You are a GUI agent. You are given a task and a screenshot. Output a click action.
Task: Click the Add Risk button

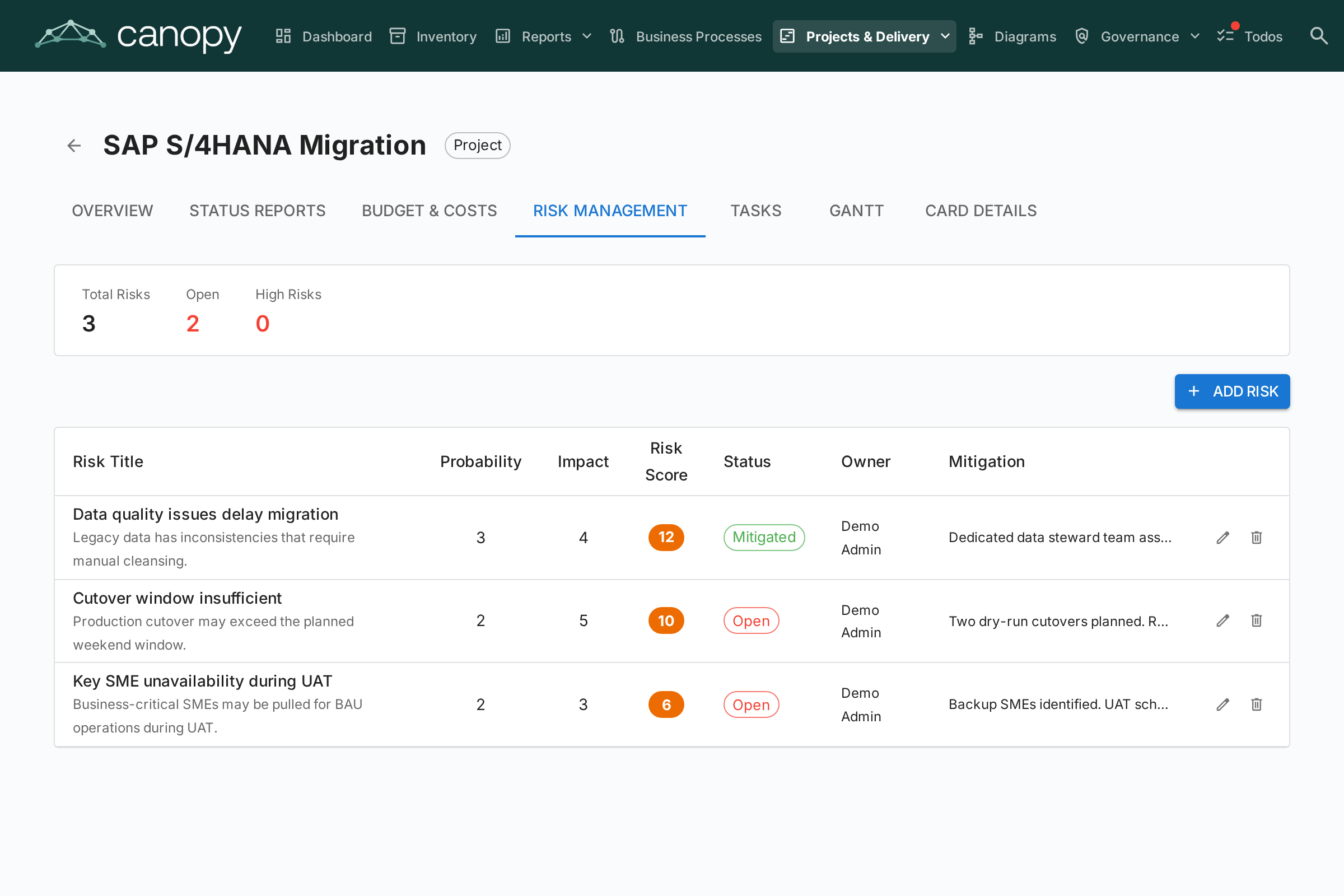(x=1232, y=391)
